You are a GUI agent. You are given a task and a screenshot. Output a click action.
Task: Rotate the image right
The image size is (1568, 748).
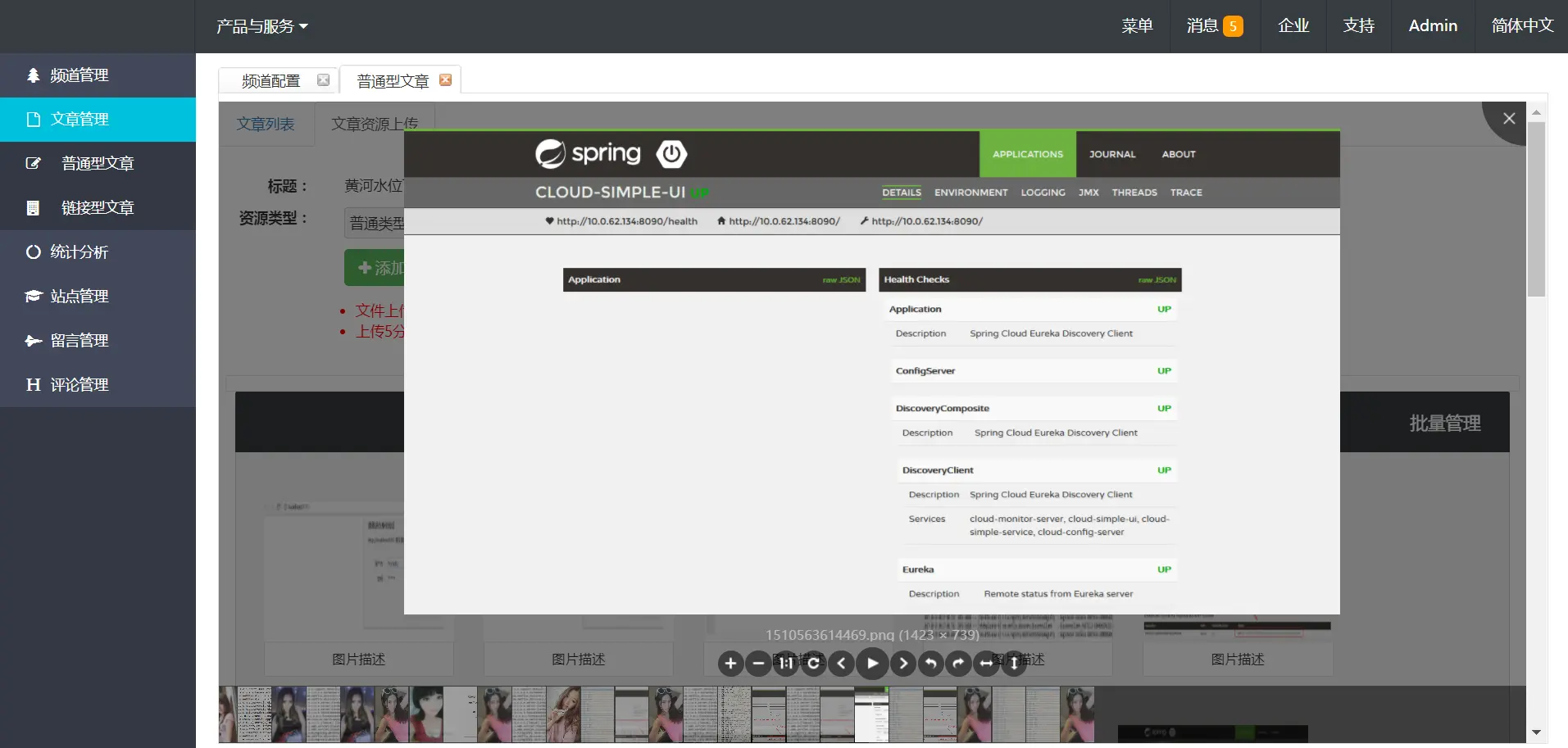(x=958, y=664)
